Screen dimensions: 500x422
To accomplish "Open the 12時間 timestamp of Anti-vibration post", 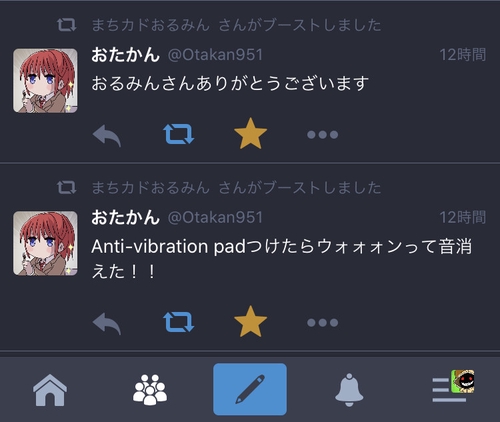I will tap(463, 217).
